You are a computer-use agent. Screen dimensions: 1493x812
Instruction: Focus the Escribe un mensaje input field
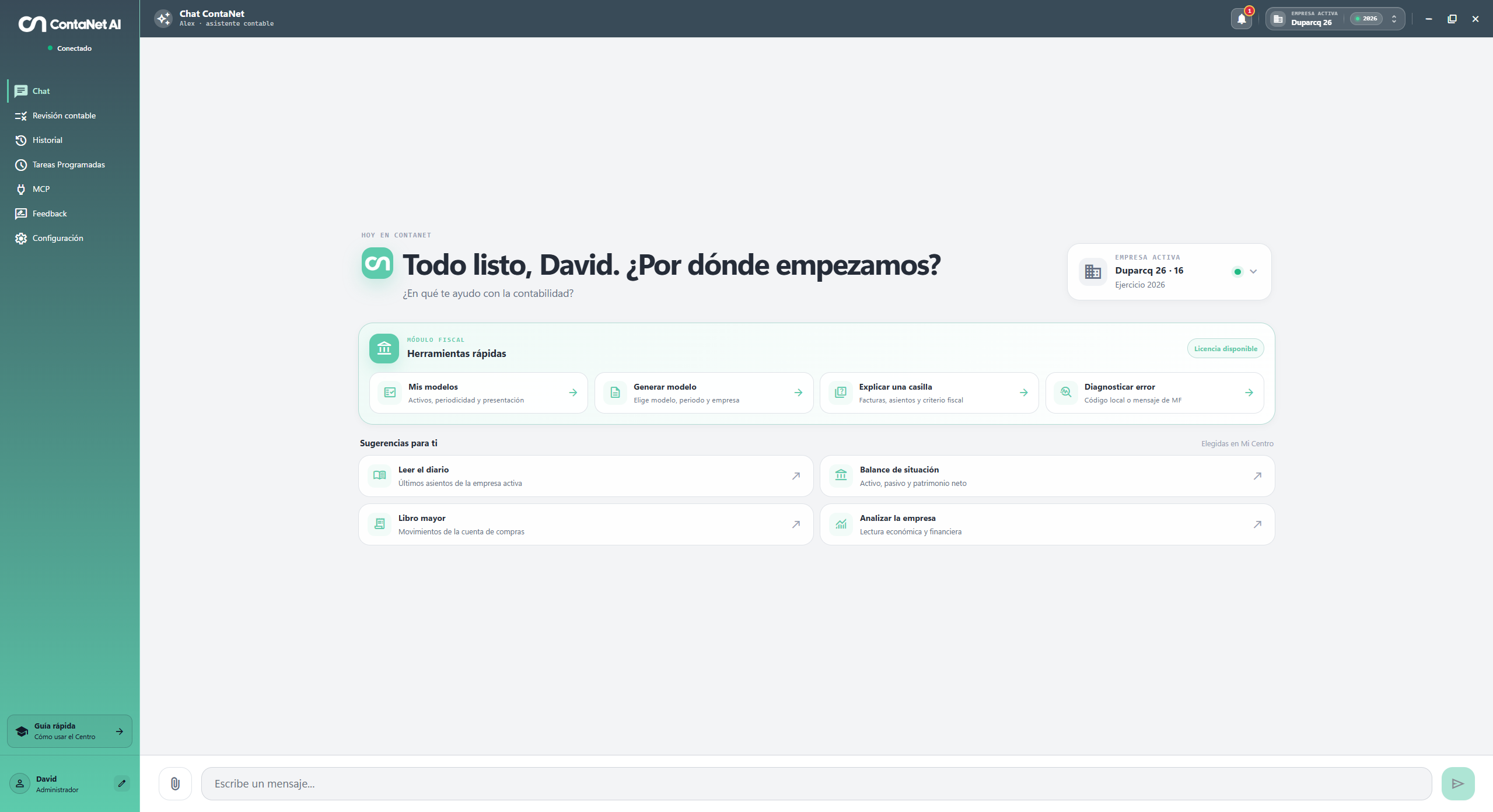tap(816, 783)
